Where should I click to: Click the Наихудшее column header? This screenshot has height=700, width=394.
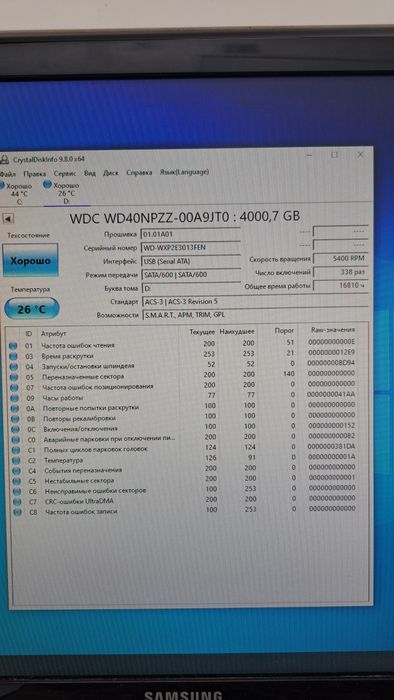point(237,332)
